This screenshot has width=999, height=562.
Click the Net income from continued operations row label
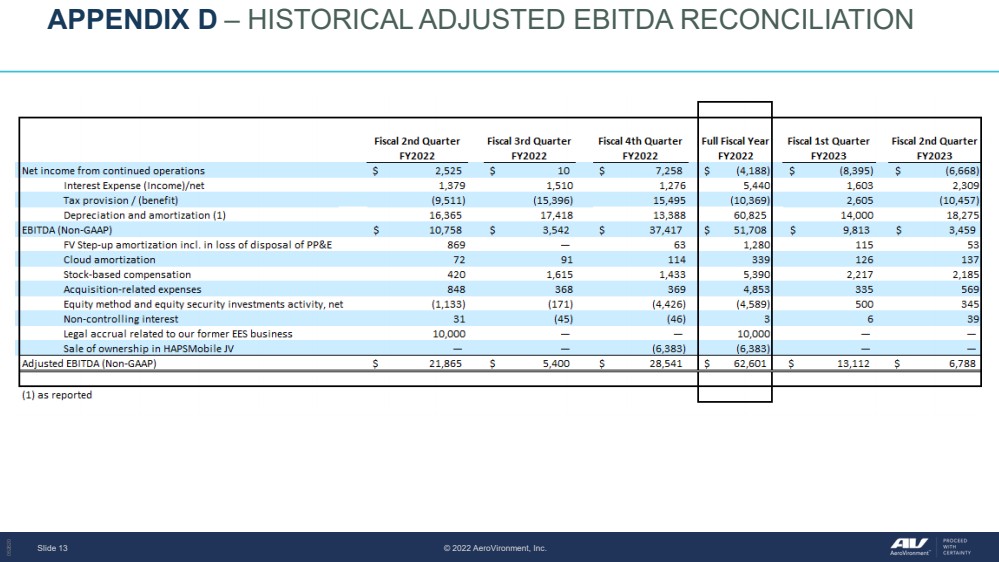113,171
